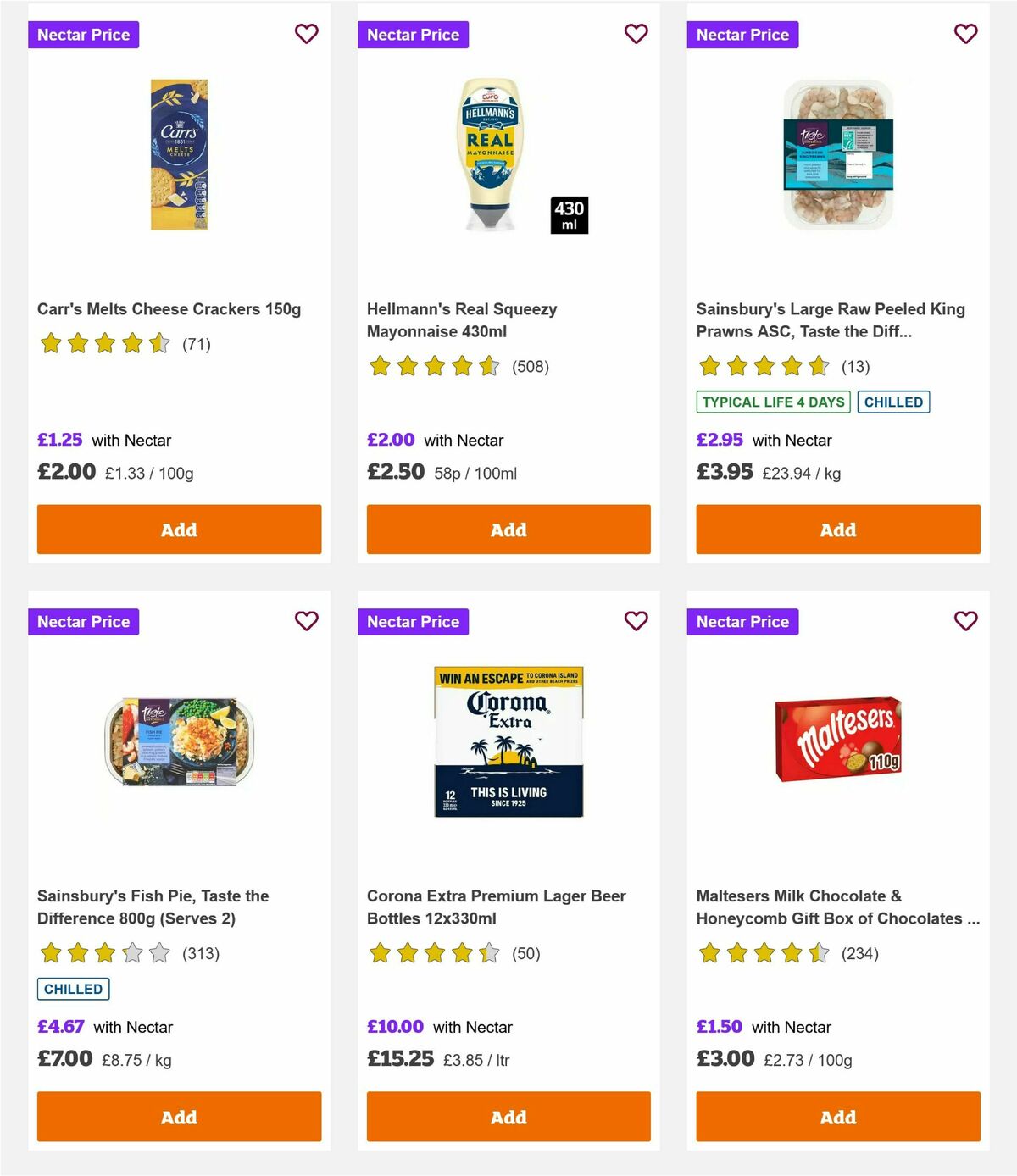Toggle favorite on Sainsbury's Large Raw Peeled King Prawns

[x=965, y=34]
